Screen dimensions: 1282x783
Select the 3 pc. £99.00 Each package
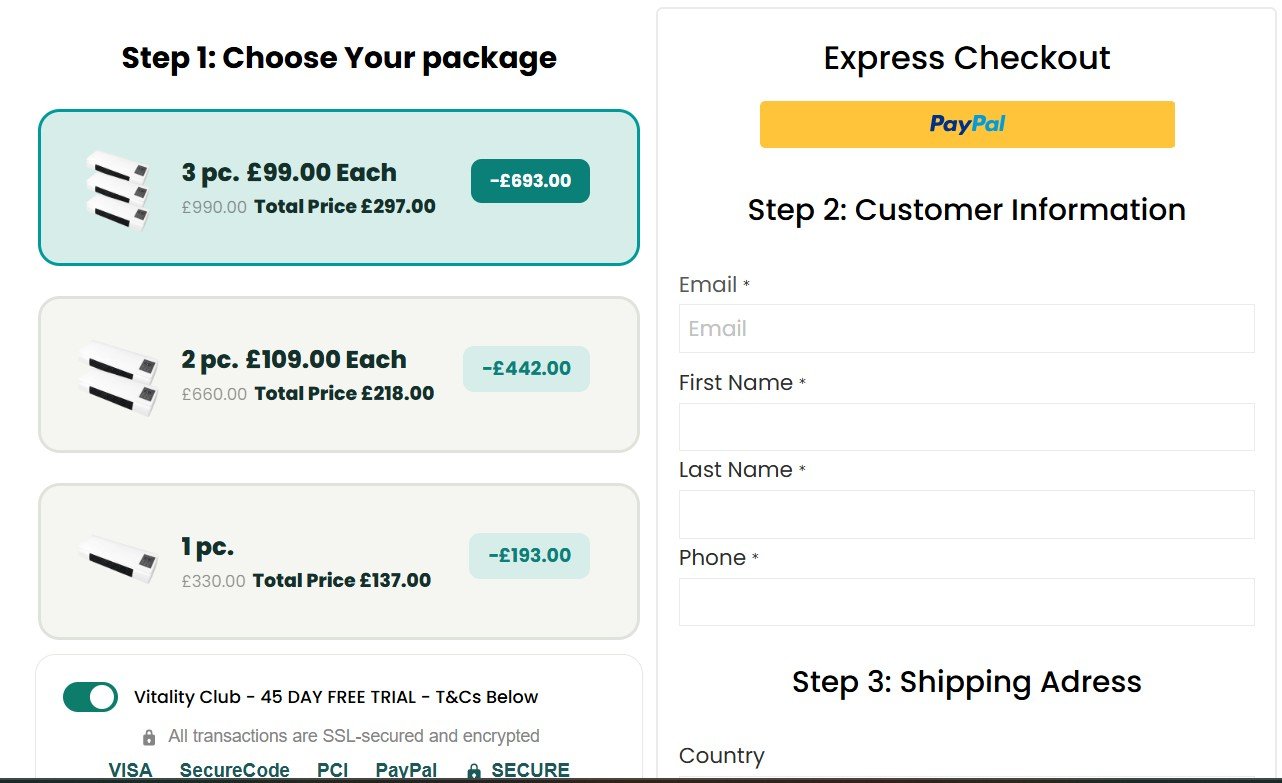click(338, 187)
